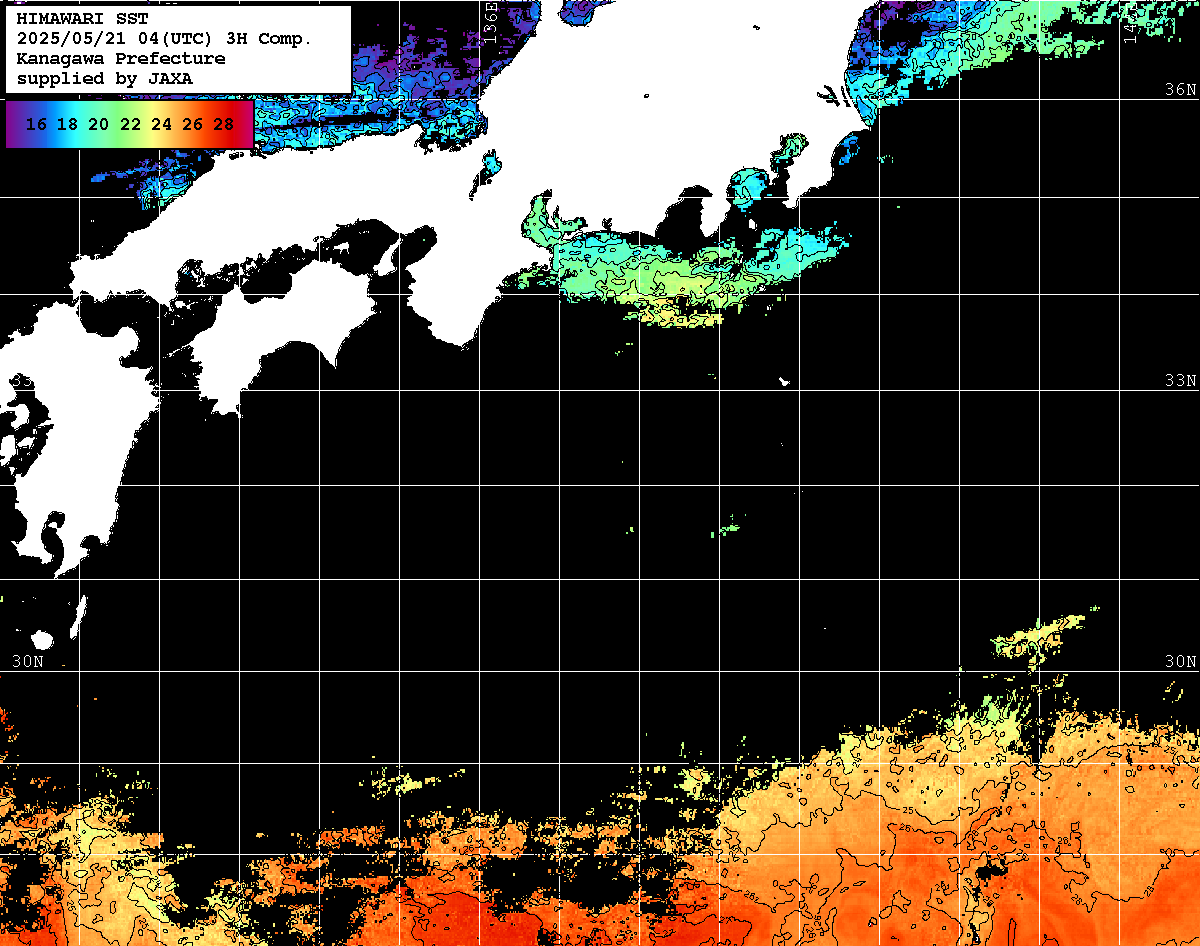Select the "20" legend temperature value
1200x946 pixels.
coord(98,125)
